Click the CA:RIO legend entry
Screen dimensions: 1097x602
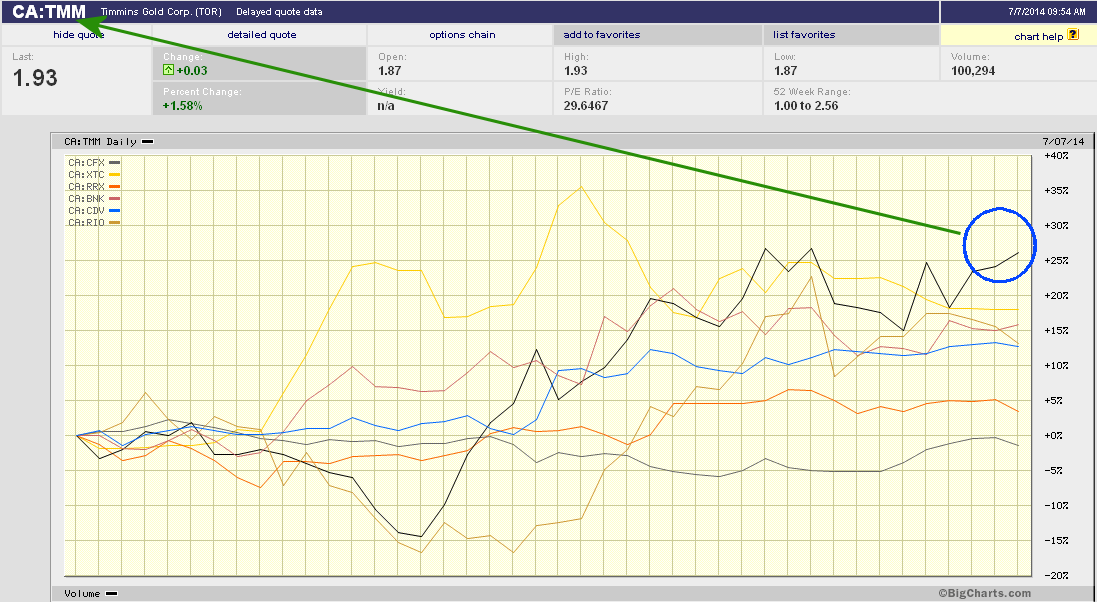(94, 223)
